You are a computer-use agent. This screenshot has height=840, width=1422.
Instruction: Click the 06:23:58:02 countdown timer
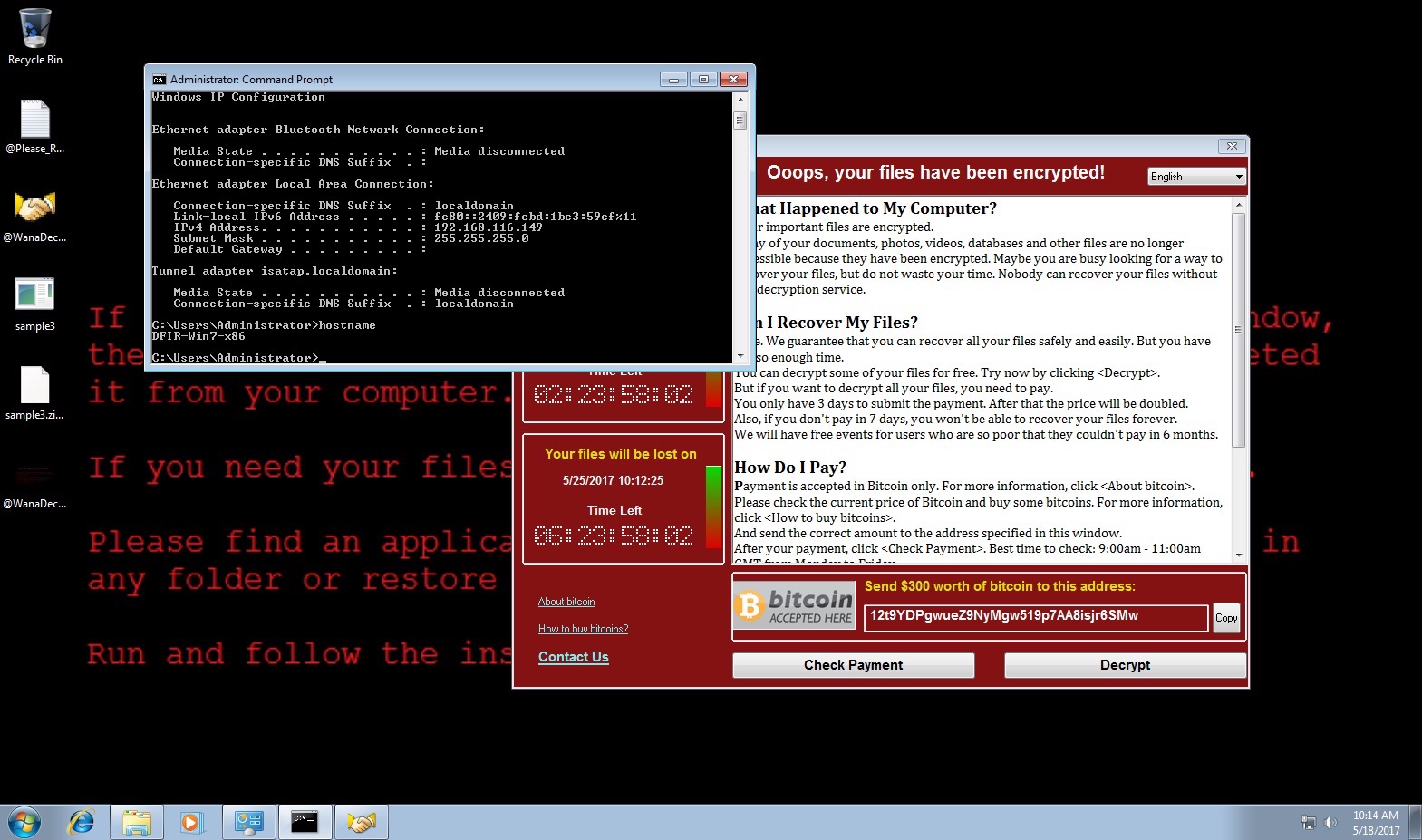(x=614, y=536)
